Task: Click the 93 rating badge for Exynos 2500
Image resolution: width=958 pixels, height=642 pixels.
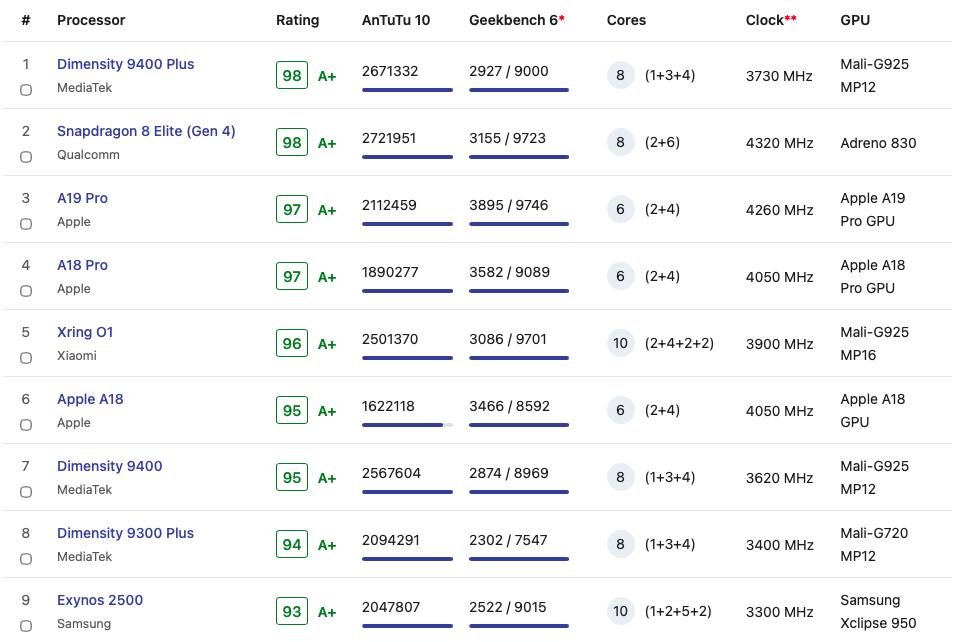Action: pyautogui.click(x=292, y=612)
